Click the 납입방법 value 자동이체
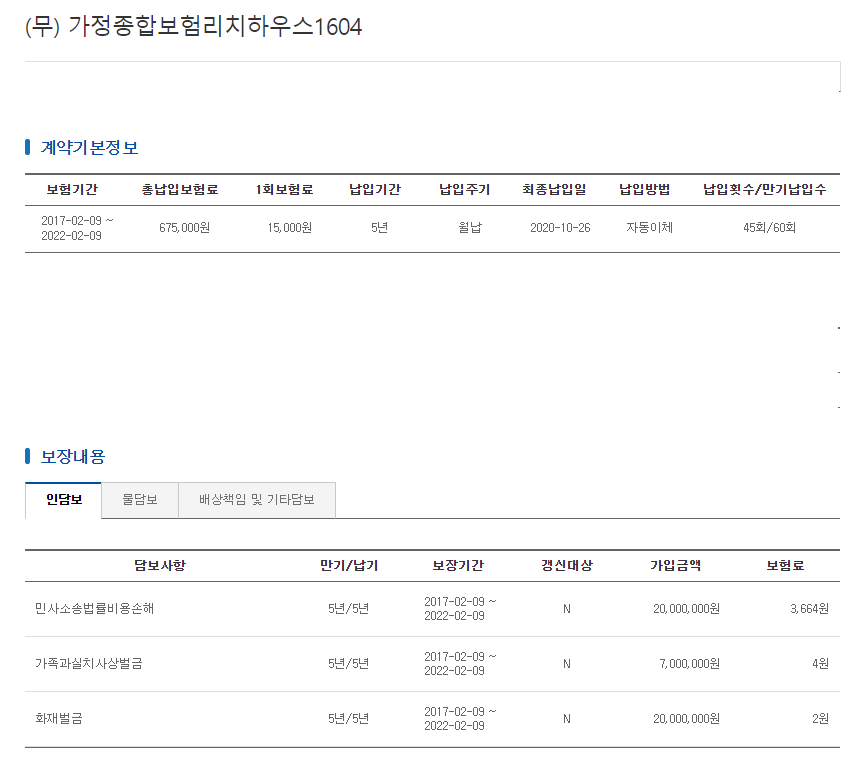 (649, 228)
